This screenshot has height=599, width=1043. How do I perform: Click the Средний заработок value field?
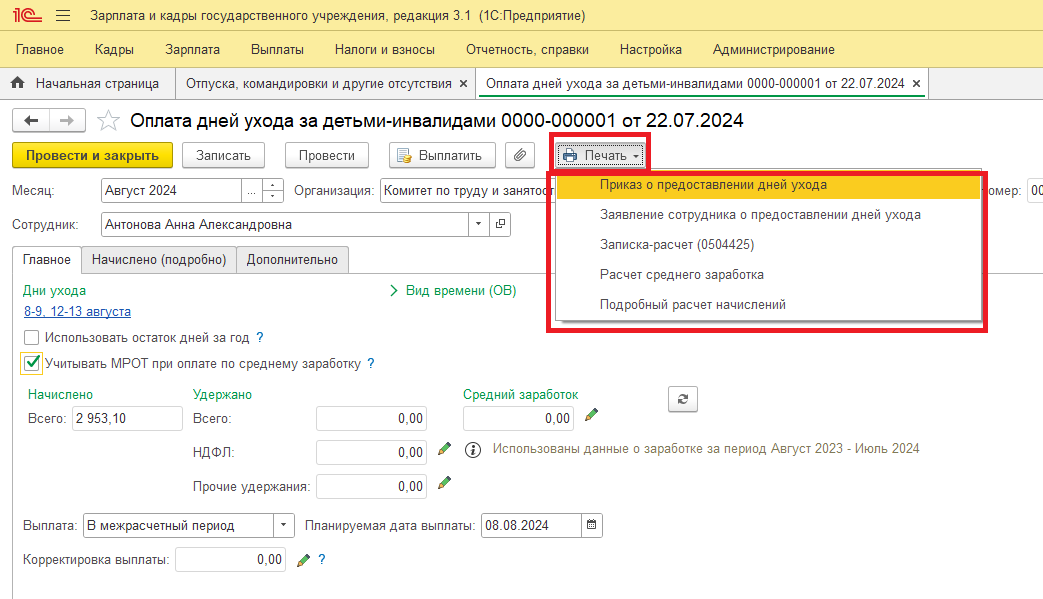pyautogui.click(x=518, y=418)
